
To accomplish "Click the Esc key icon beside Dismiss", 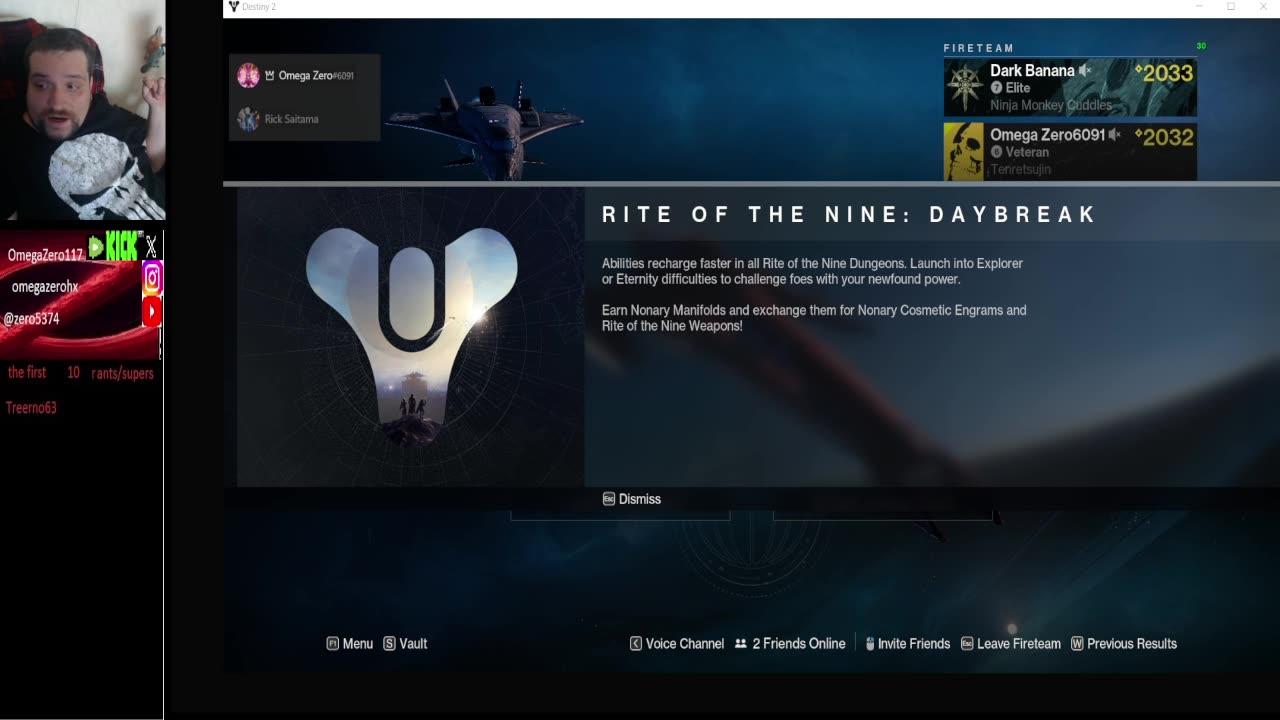I will [608, 499].
